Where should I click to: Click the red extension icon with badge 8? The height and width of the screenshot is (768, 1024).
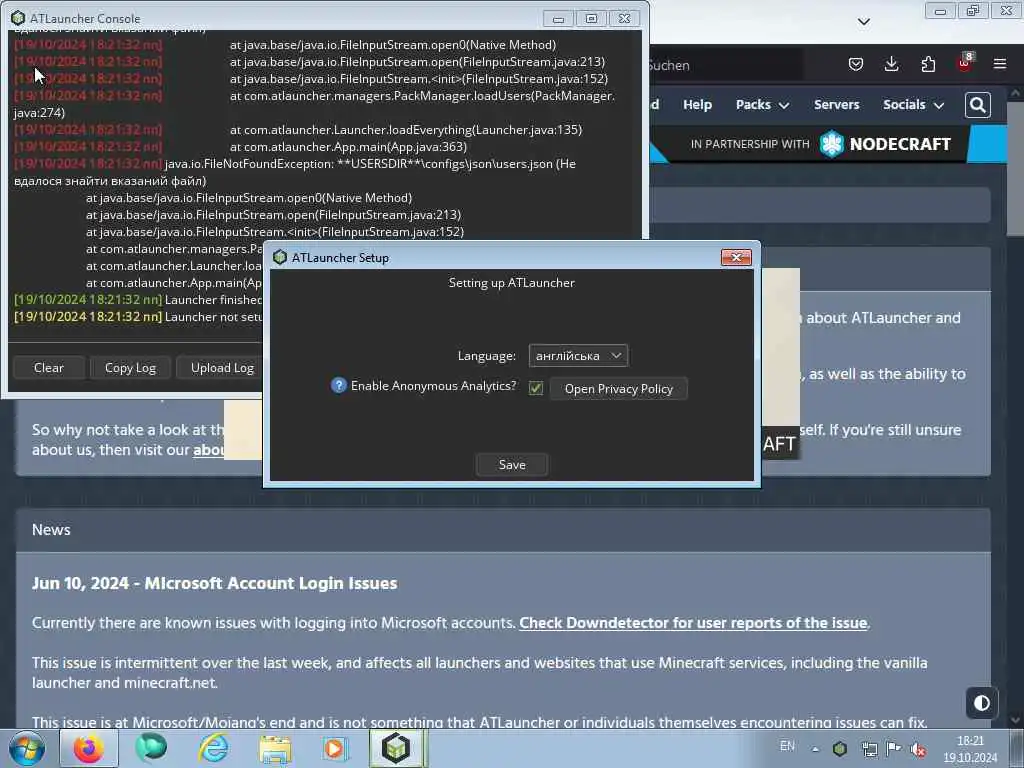pyautogui.click(x=965, y=63)
